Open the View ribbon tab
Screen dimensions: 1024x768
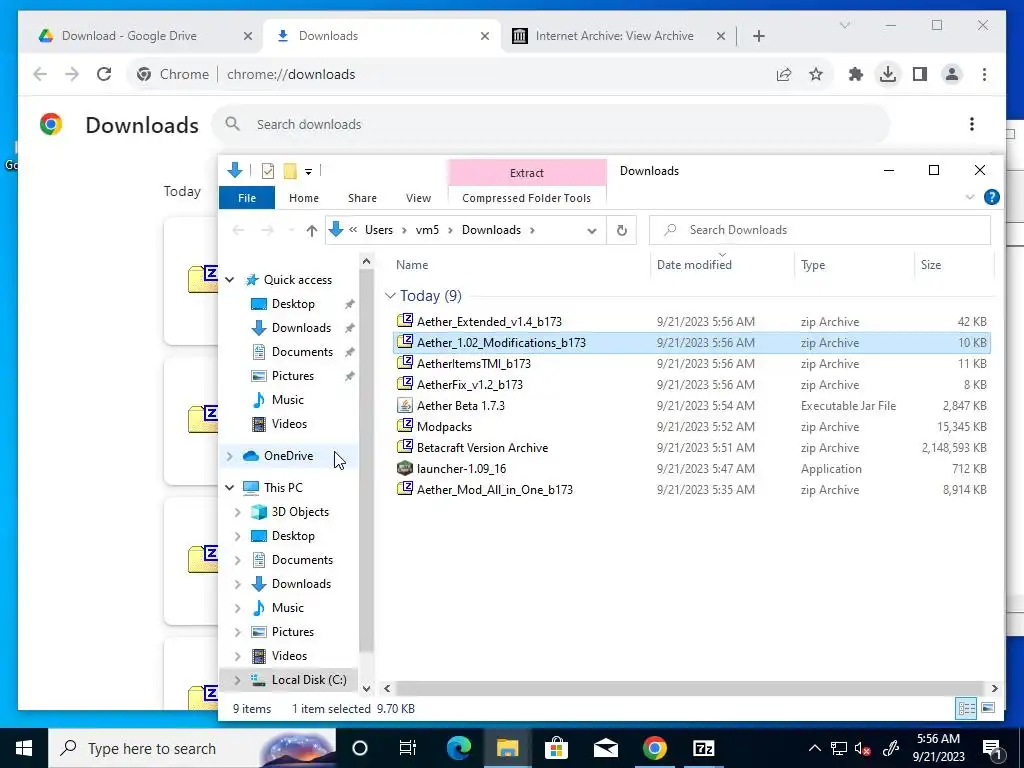[x=418, y=198]
